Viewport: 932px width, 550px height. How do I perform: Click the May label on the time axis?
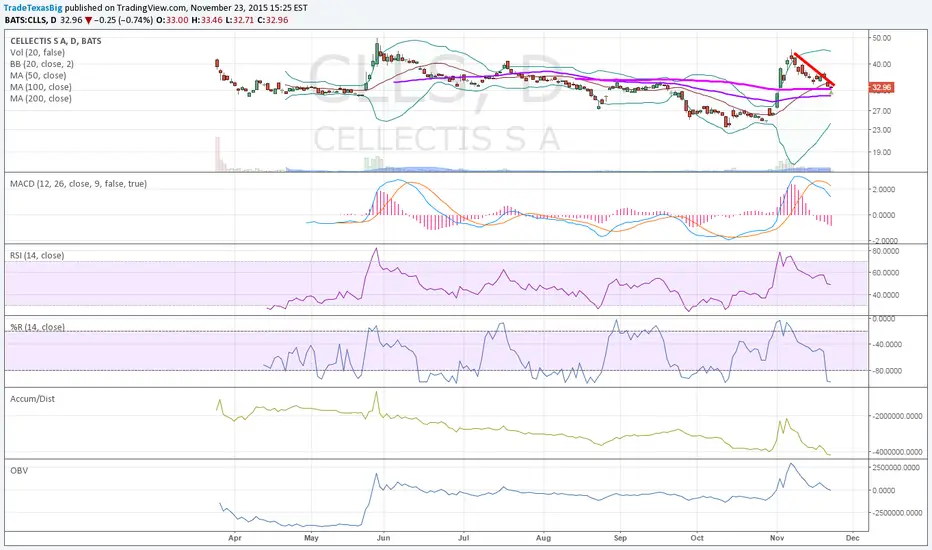tap(311, 538)
